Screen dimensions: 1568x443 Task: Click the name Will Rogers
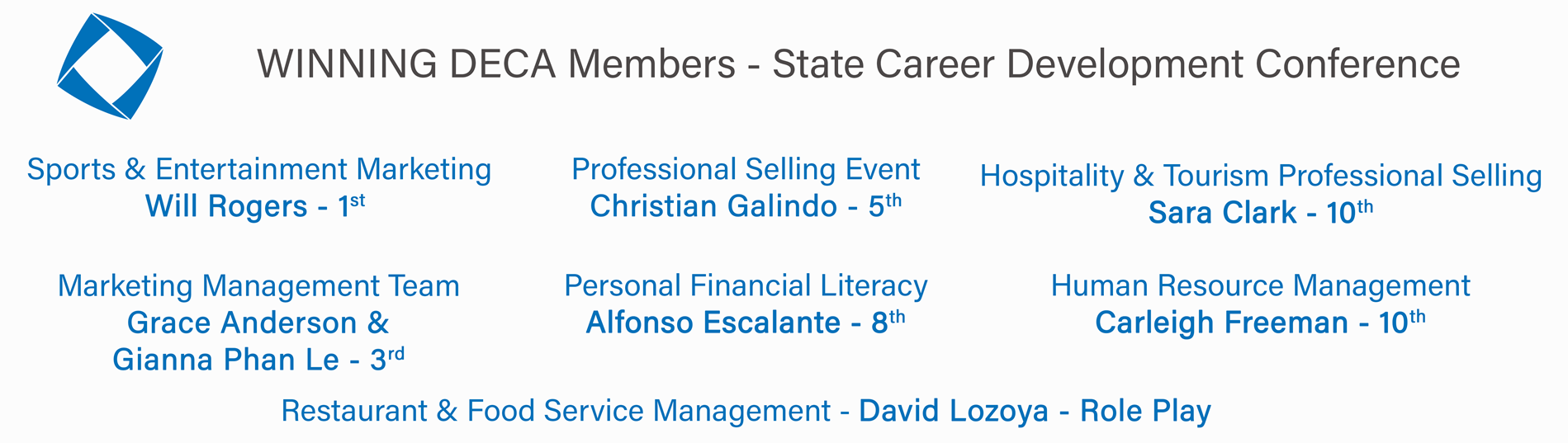[x=225, y=206]
